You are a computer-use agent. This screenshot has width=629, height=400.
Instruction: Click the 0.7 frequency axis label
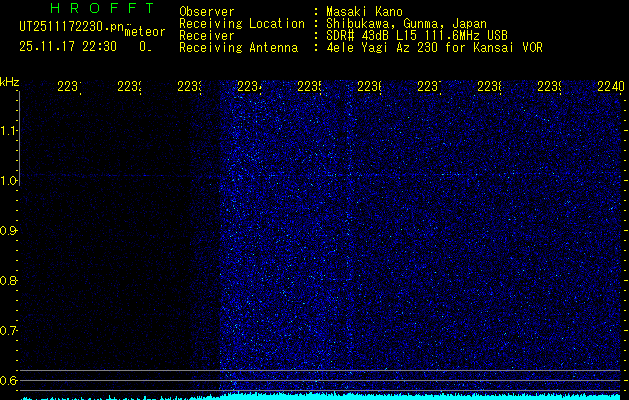click(8, 331)
